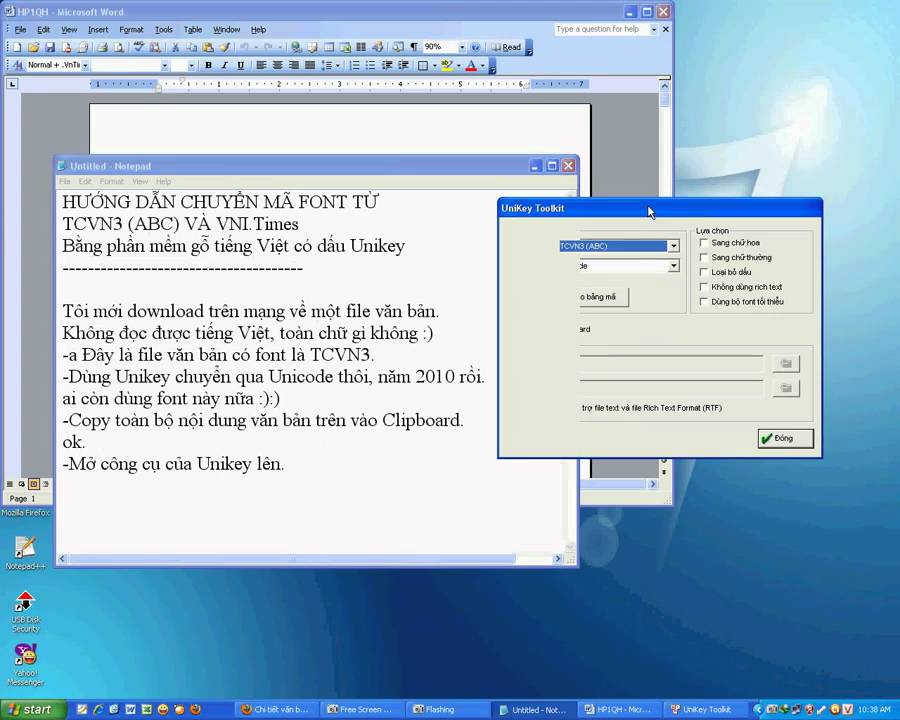Tick the 'Loại bỏ dấu' checkbox

pos(704,272)
